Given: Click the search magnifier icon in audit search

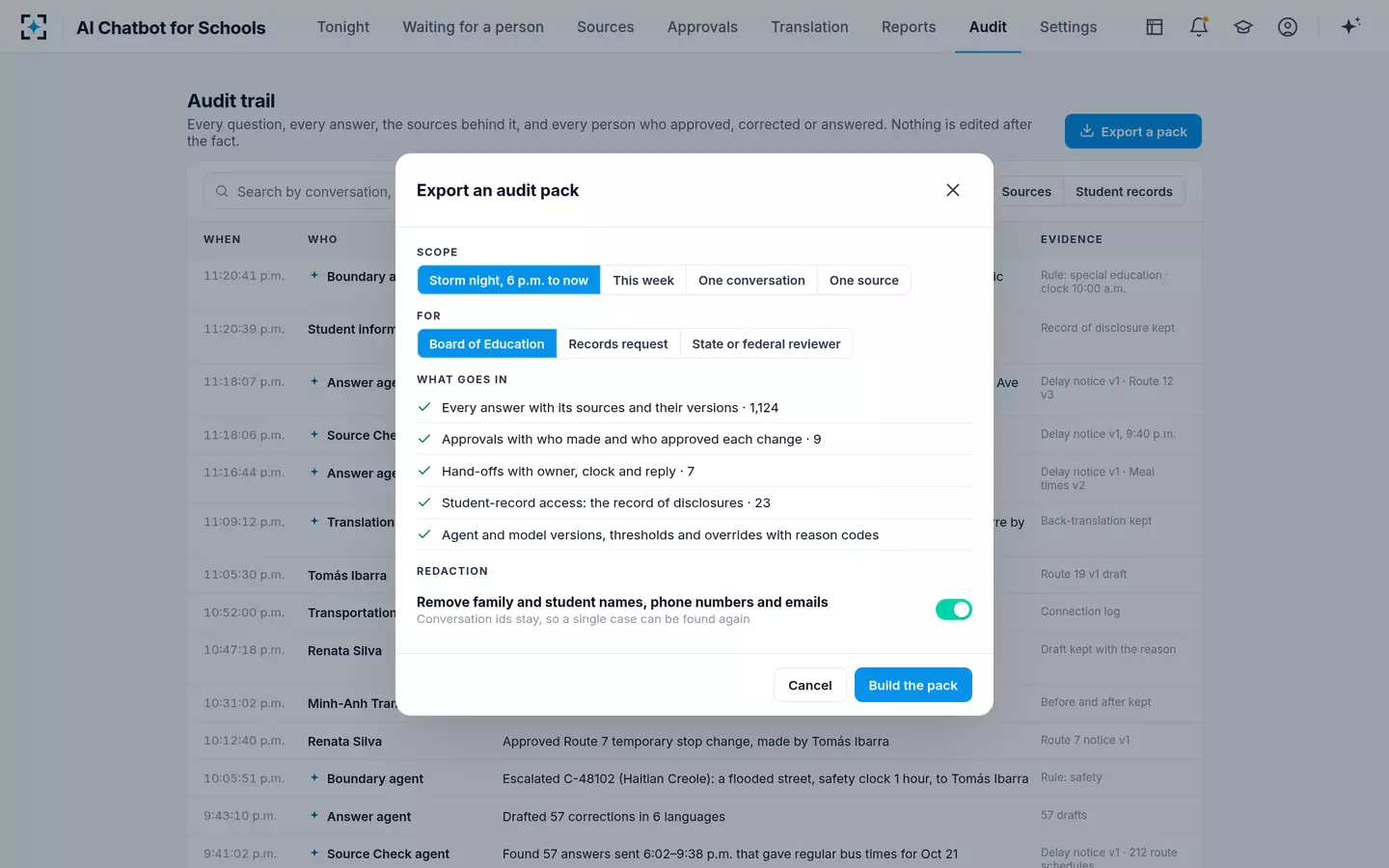Looking at the screenshot, I should tap(222, 191).
